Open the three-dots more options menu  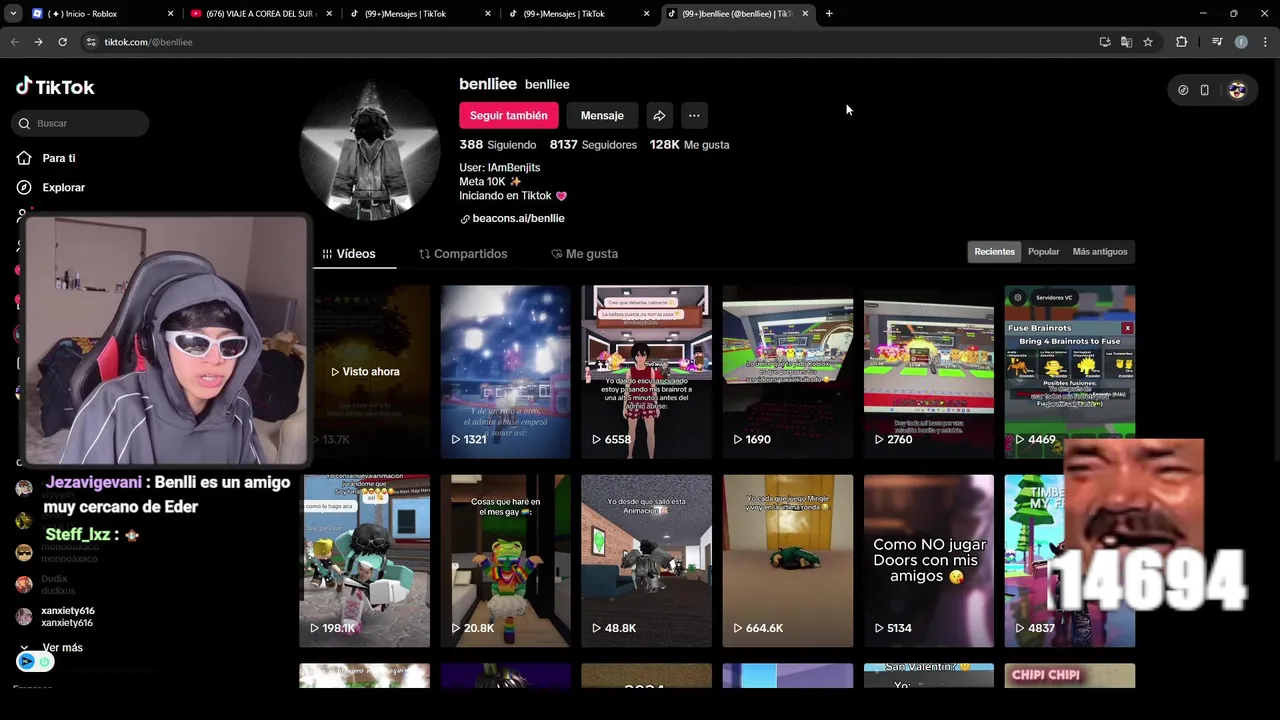pyautogui.click(x=694, y=115)
